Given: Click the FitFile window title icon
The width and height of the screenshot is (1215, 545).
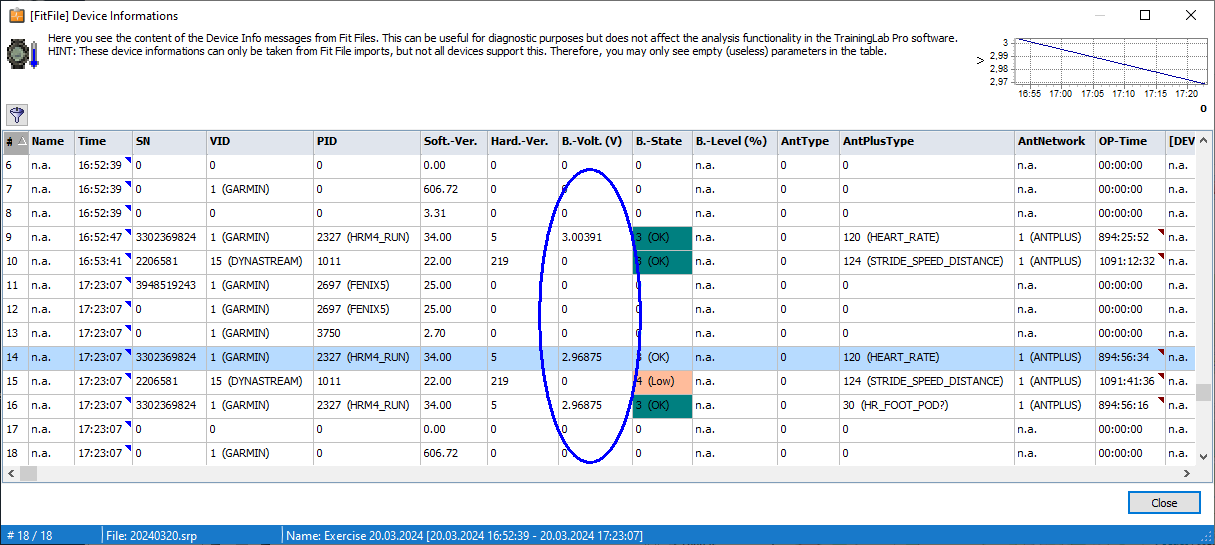Looking at the screenshot, I should point(15,15).
